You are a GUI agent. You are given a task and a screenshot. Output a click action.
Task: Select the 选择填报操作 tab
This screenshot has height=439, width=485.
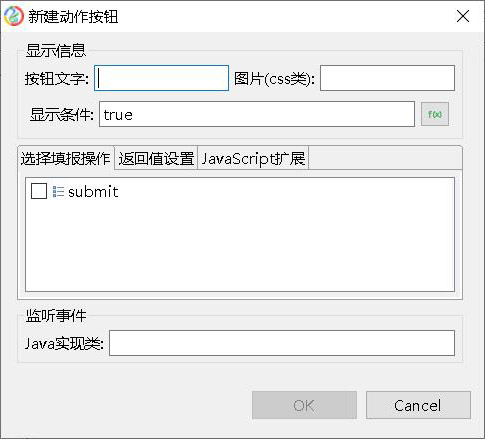[x=66, y=158]
